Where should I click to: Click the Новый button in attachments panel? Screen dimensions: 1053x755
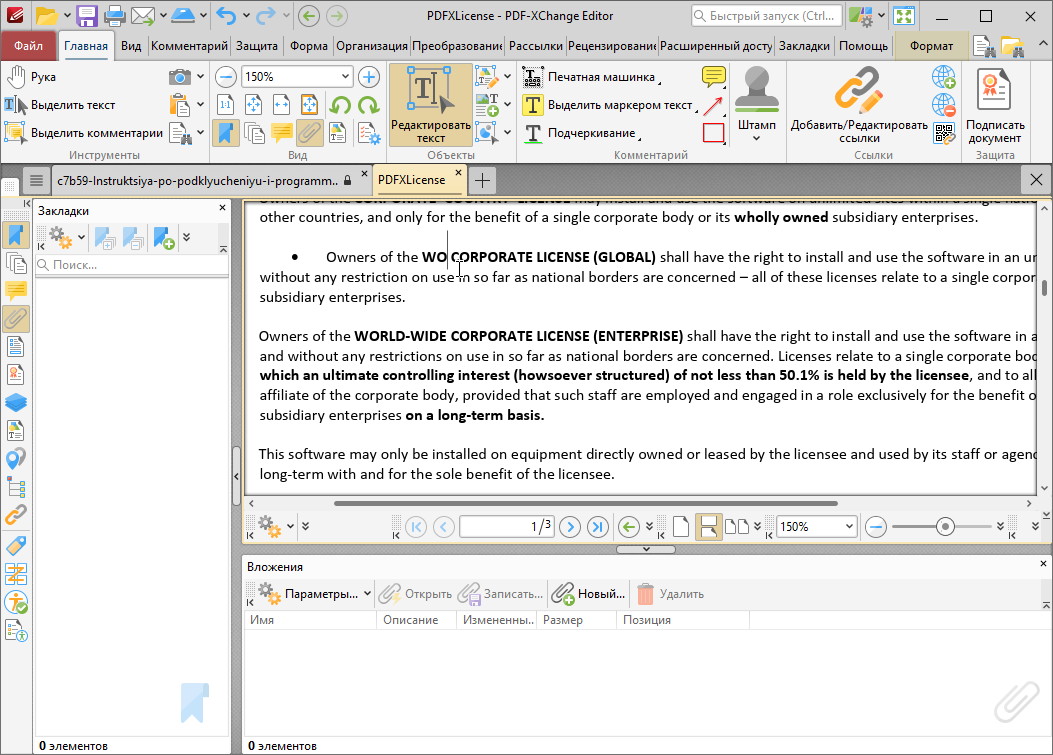tap(589, 594)
